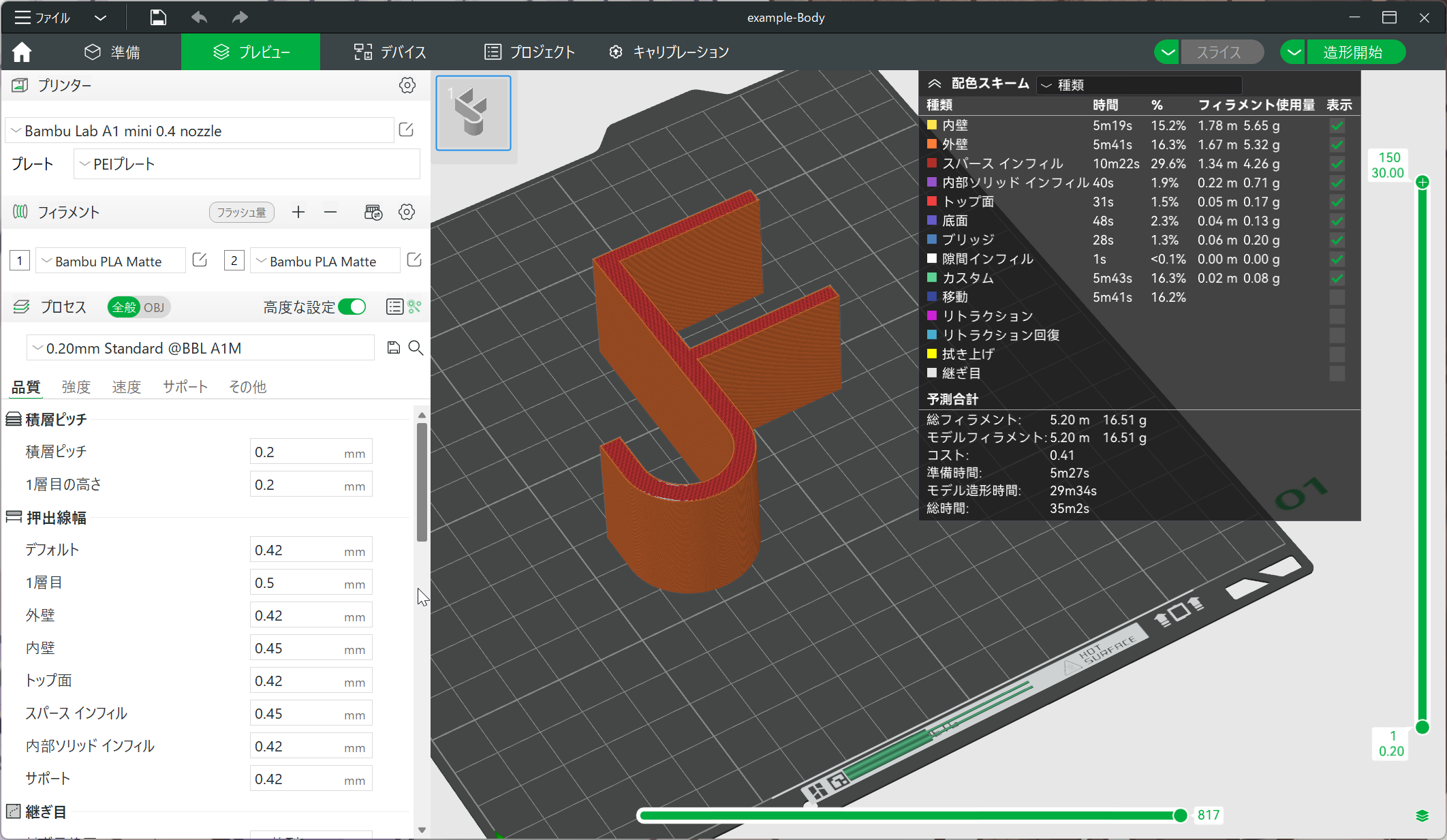The width and height of the screenshot is (1447, 840).
Task: Switch to the 準備 tab
Action: click(x=112, y=52)
